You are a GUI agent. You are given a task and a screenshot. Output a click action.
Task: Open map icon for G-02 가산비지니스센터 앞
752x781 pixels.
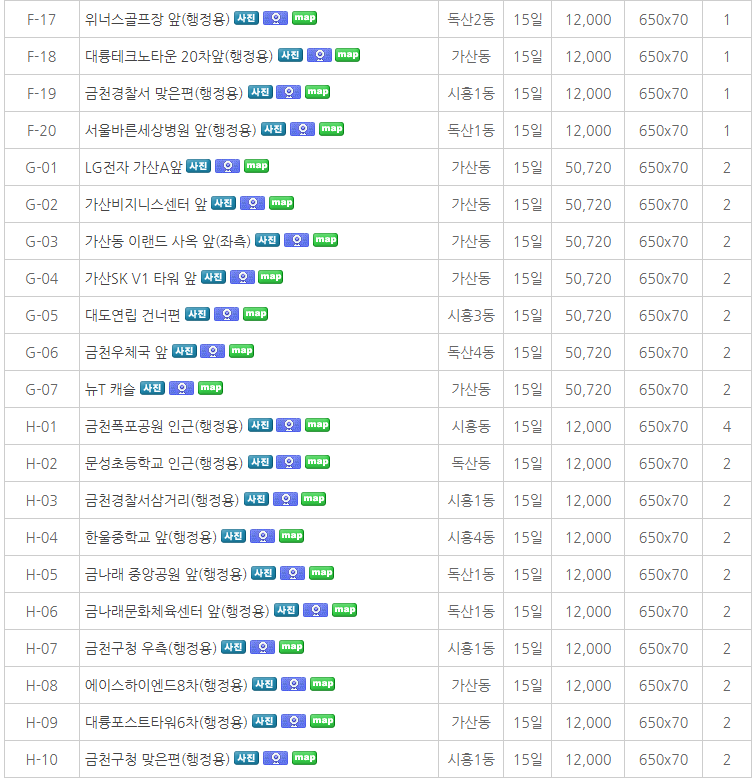[281, 203]
